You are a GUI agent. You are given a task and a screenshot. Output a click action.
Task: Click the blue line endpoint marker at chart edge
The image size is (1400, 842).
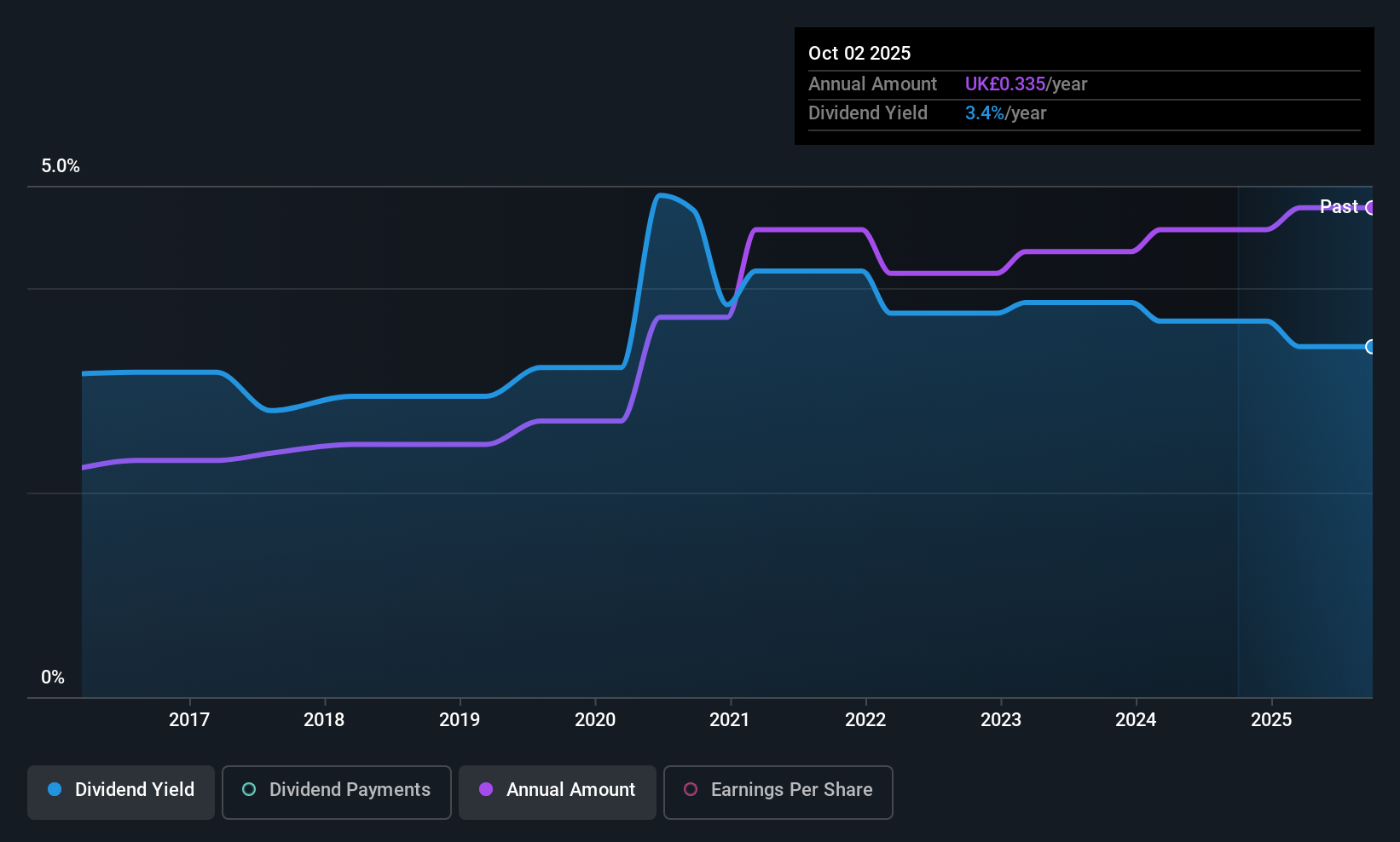pos(1371,348)
